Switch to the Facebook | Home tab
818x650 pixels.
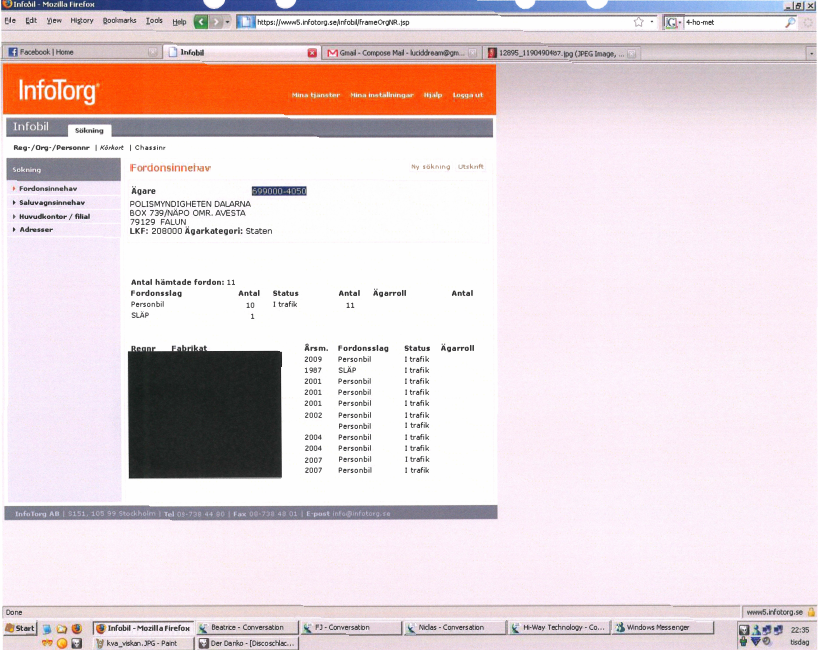click(81, 52)
